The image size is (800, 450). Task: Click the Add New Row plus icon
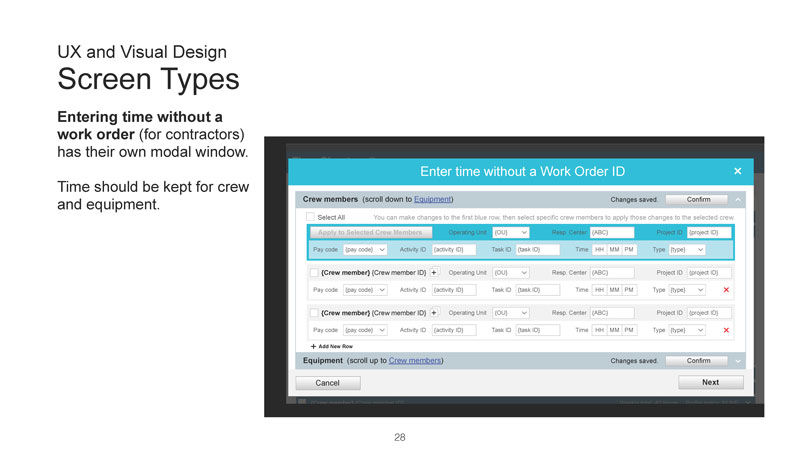tap(313, 346)
